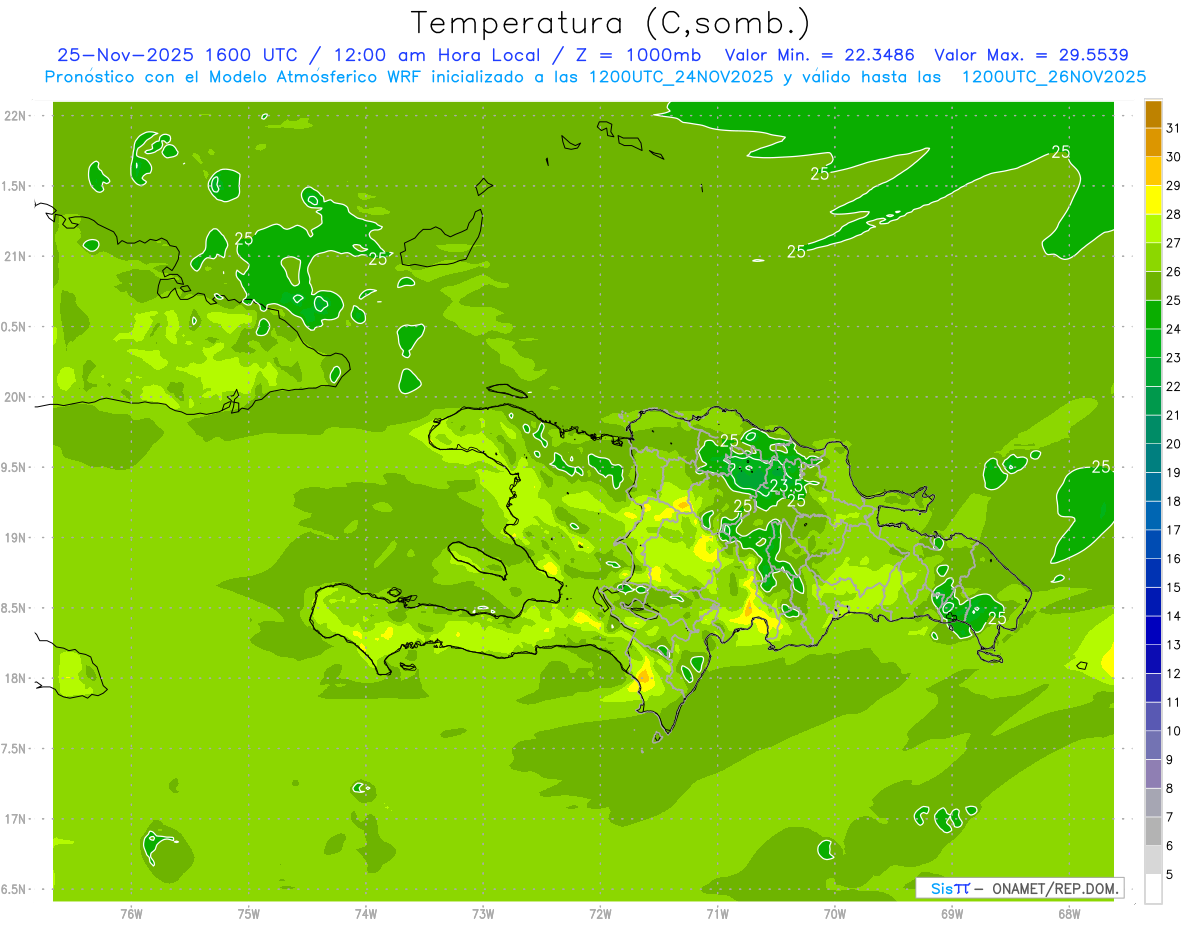This screenshot has height=927, width=1200.
Task: Click the legend value '30'
Action: 1174,157
